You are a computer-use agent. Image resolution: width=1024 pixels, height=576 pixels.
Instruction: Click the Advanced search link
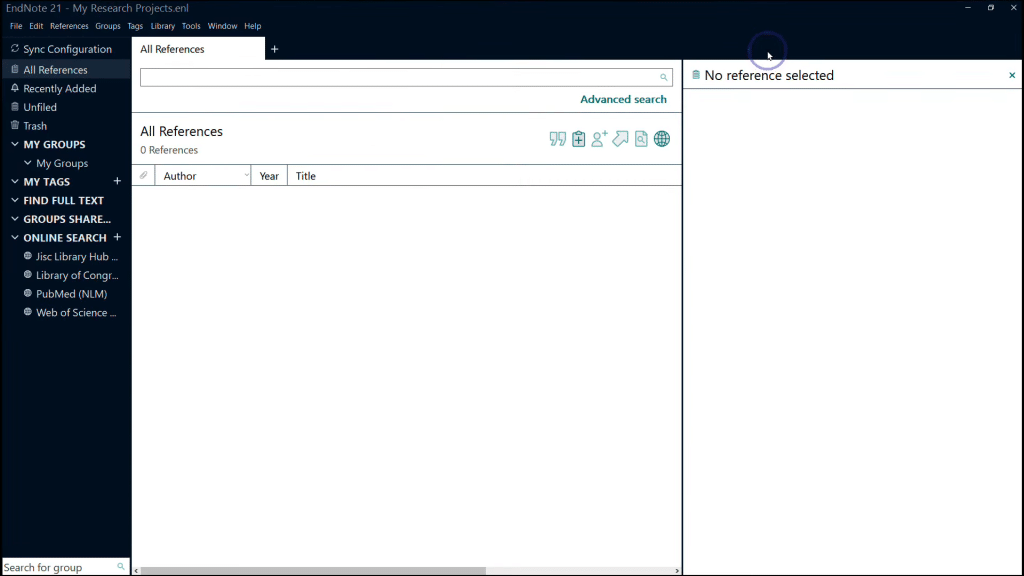(x=623, y=99)
